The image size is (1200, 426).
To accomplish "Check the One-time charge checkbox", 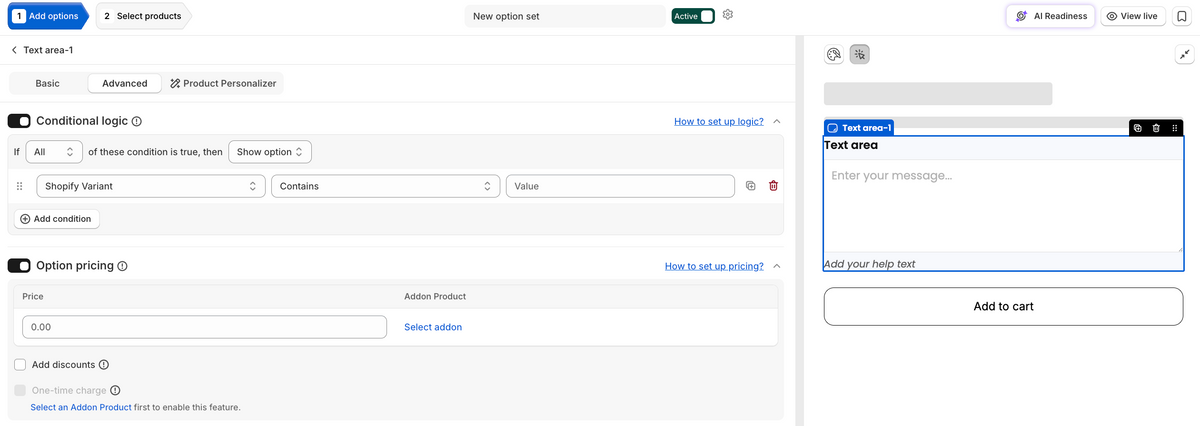I will (20, 390).
